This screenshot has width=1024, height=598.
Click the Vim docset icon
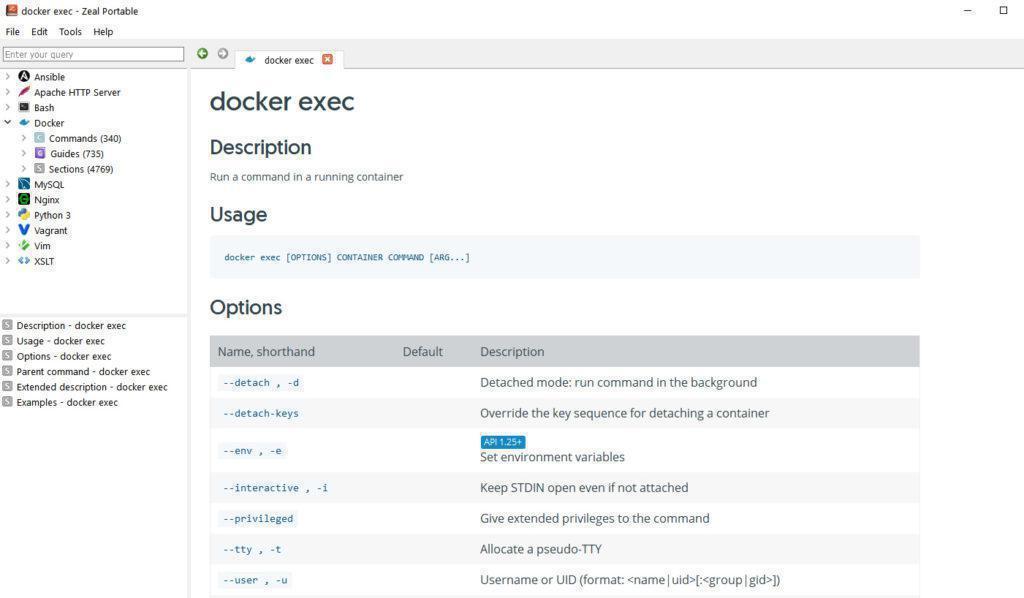(24, 245)
